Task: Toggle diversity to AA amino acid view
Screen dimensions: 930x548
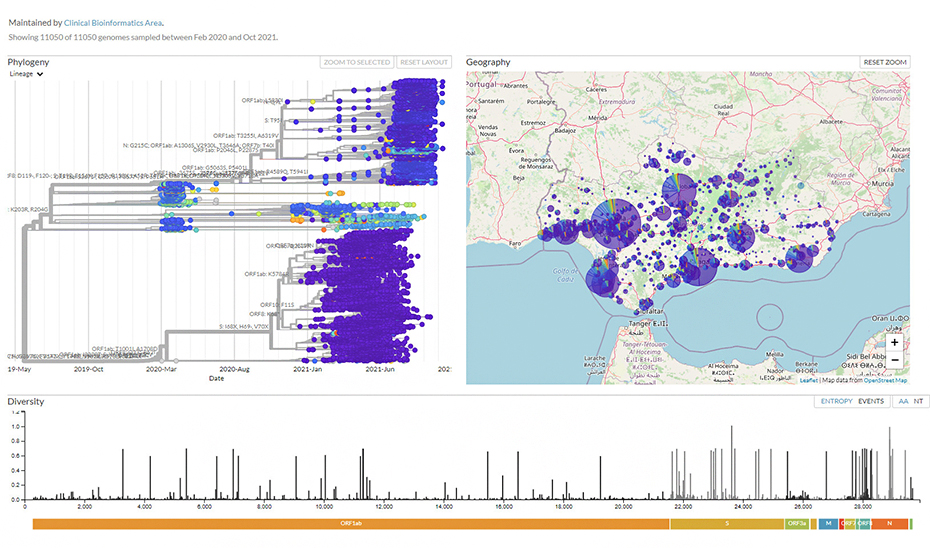Action: 903,401
